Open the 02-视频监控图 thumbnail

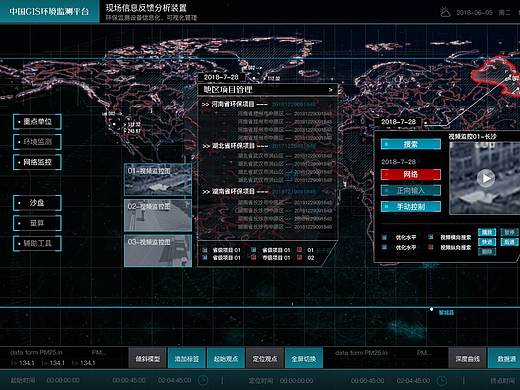tap(158, 215)
